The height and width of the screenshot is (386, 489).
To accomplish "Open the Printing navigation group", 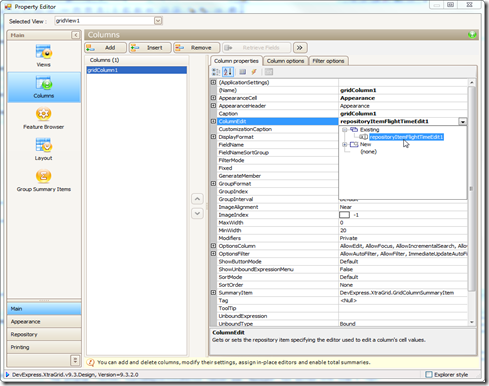I will coord(44,347).
